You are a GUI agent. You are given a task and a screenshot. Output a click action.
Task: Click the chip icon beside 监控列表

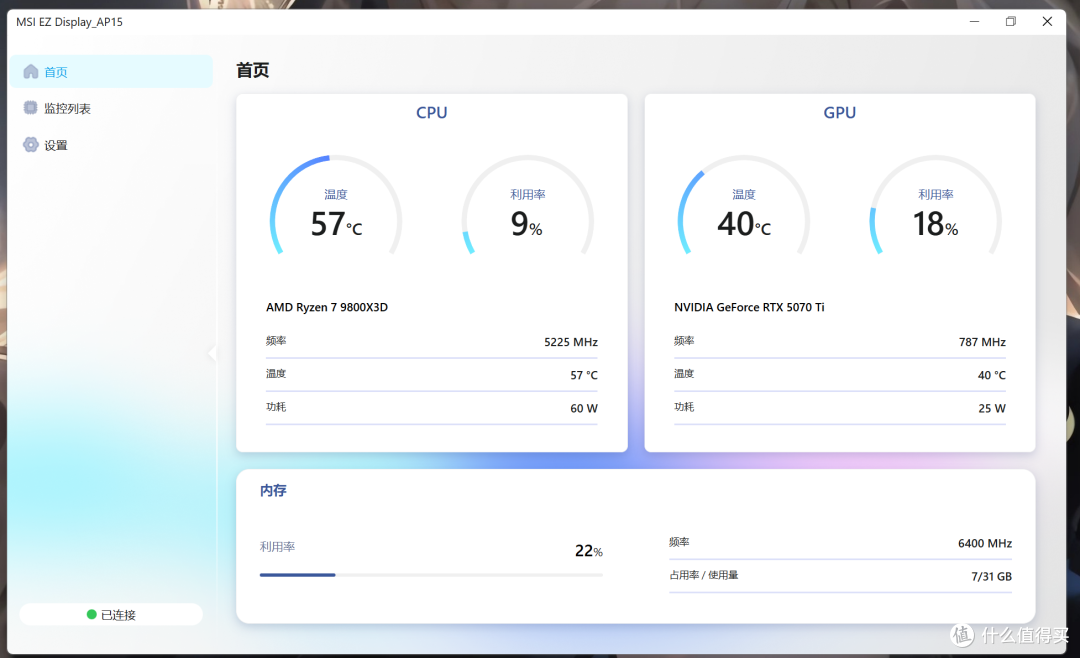tap(30, 108)
